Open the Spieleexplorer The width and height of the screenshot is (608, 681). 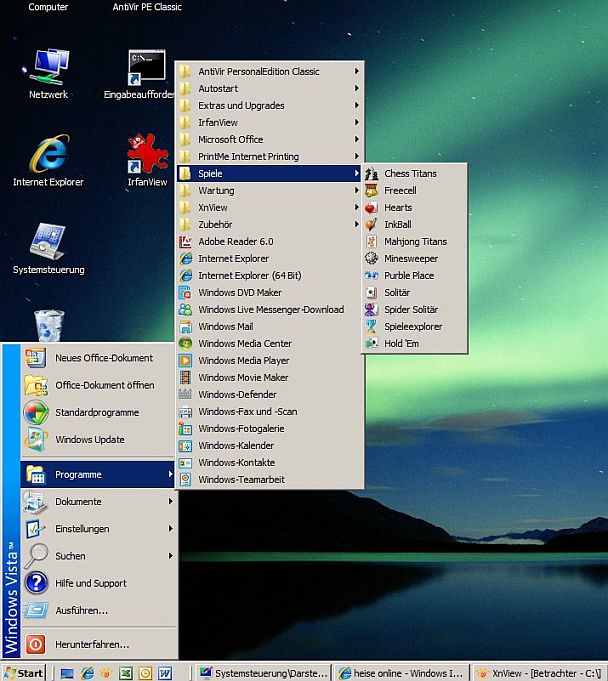click(414, 326)
